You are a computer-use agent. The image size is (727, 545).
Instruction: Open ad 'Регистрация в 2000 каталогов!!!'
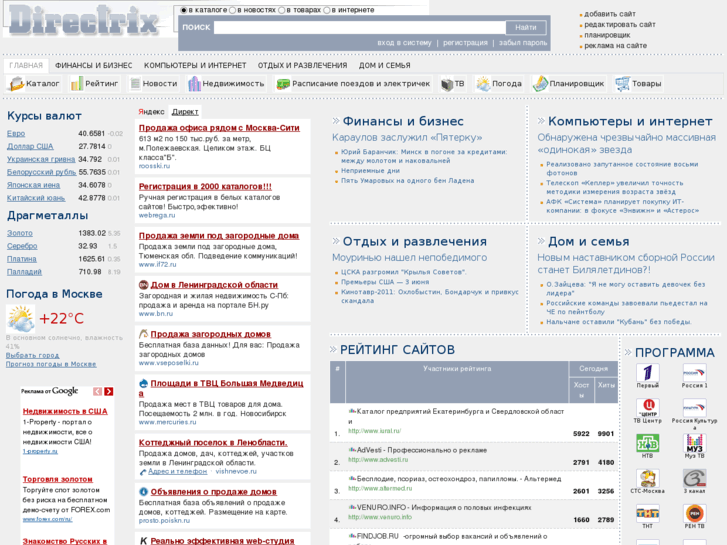coord(205,186)
